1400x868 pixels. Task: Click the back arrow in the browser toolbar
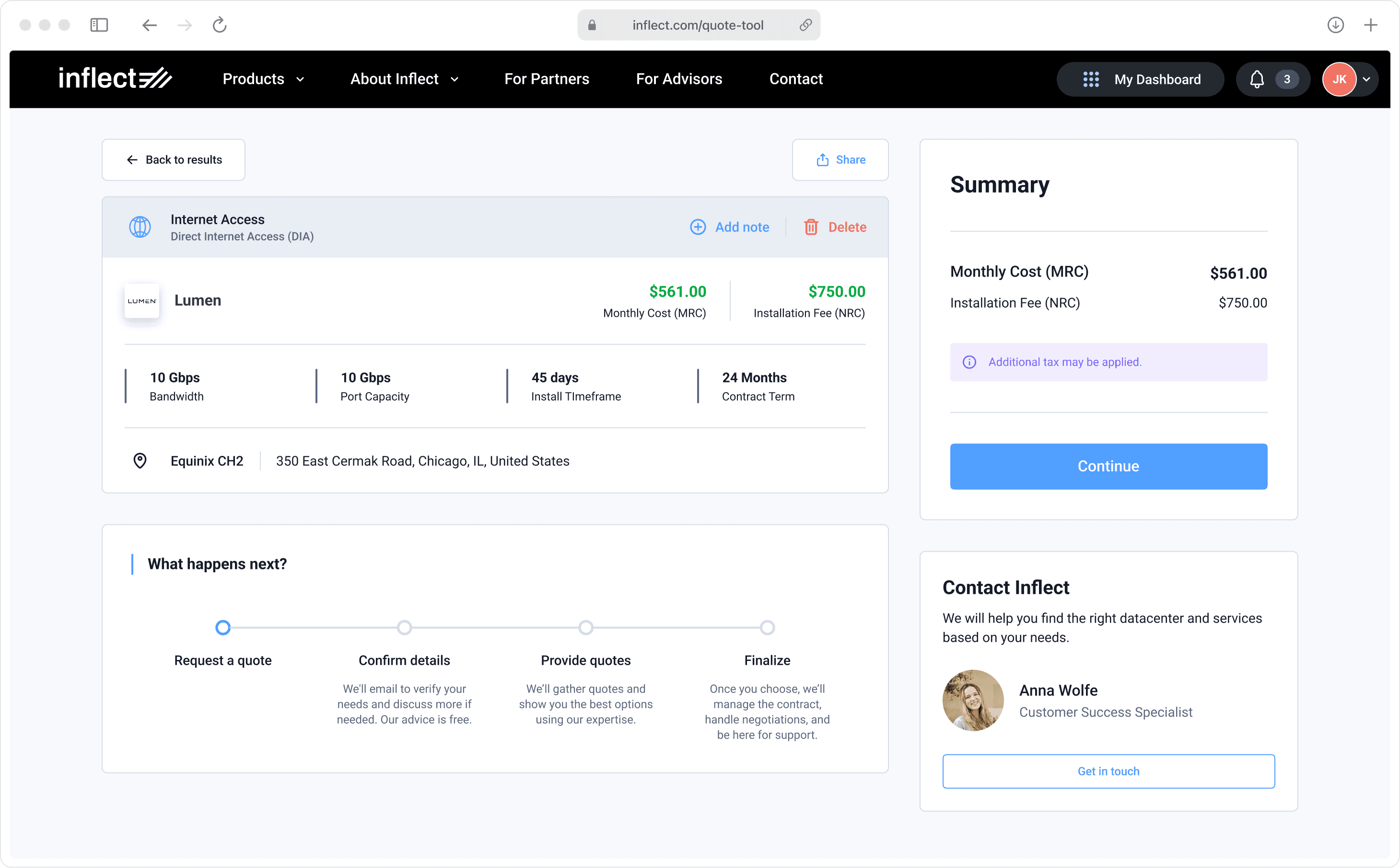pyautogui.click(x=149, y=25)
